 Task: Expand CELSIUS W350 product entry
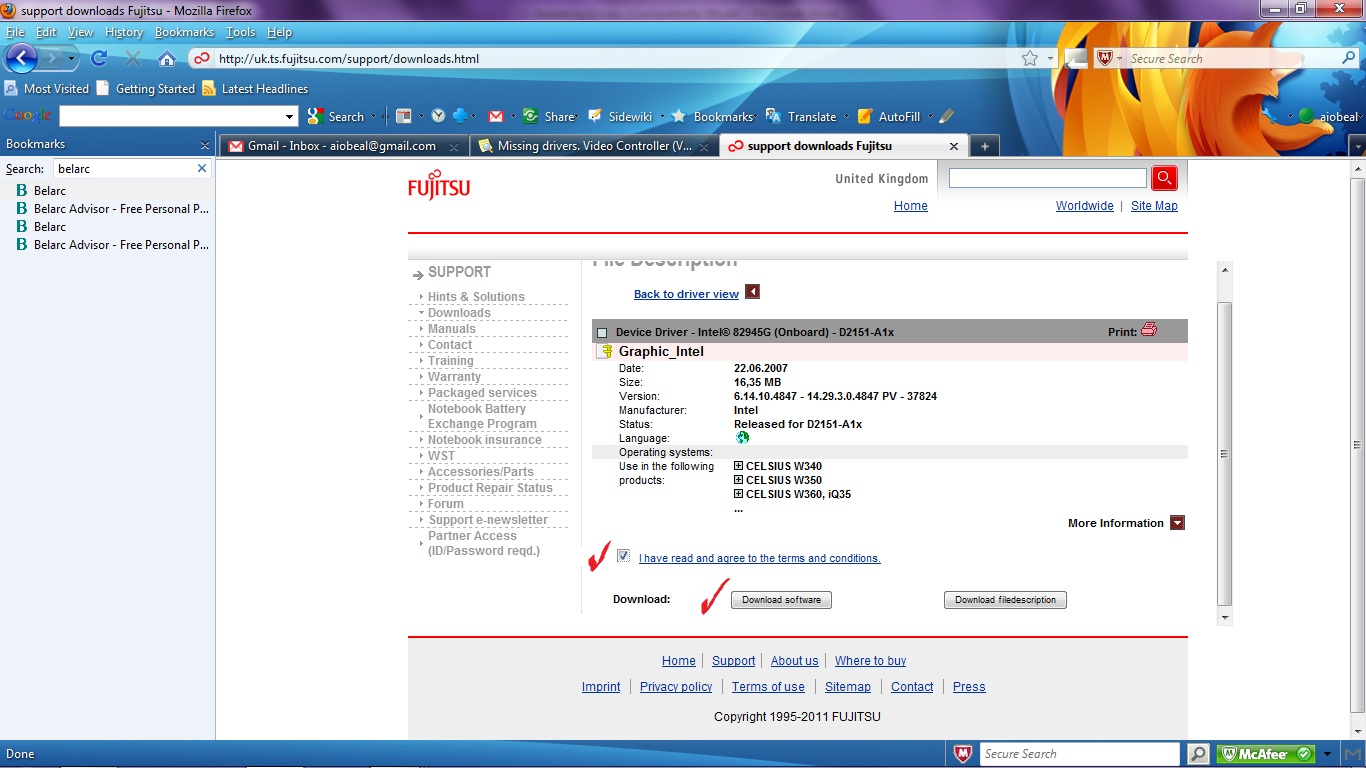(739, 480)
